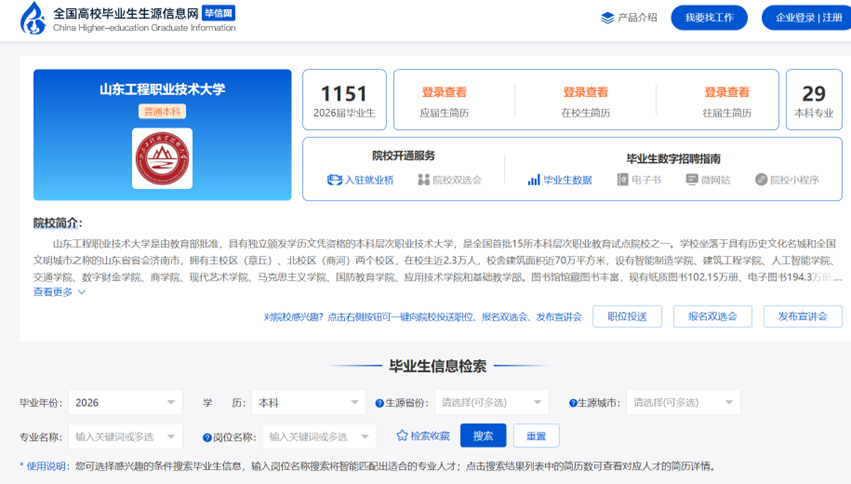Click 登录查看 for 往届生简历
The height and width of the screenshot is (484, 851).
(727, 92)
